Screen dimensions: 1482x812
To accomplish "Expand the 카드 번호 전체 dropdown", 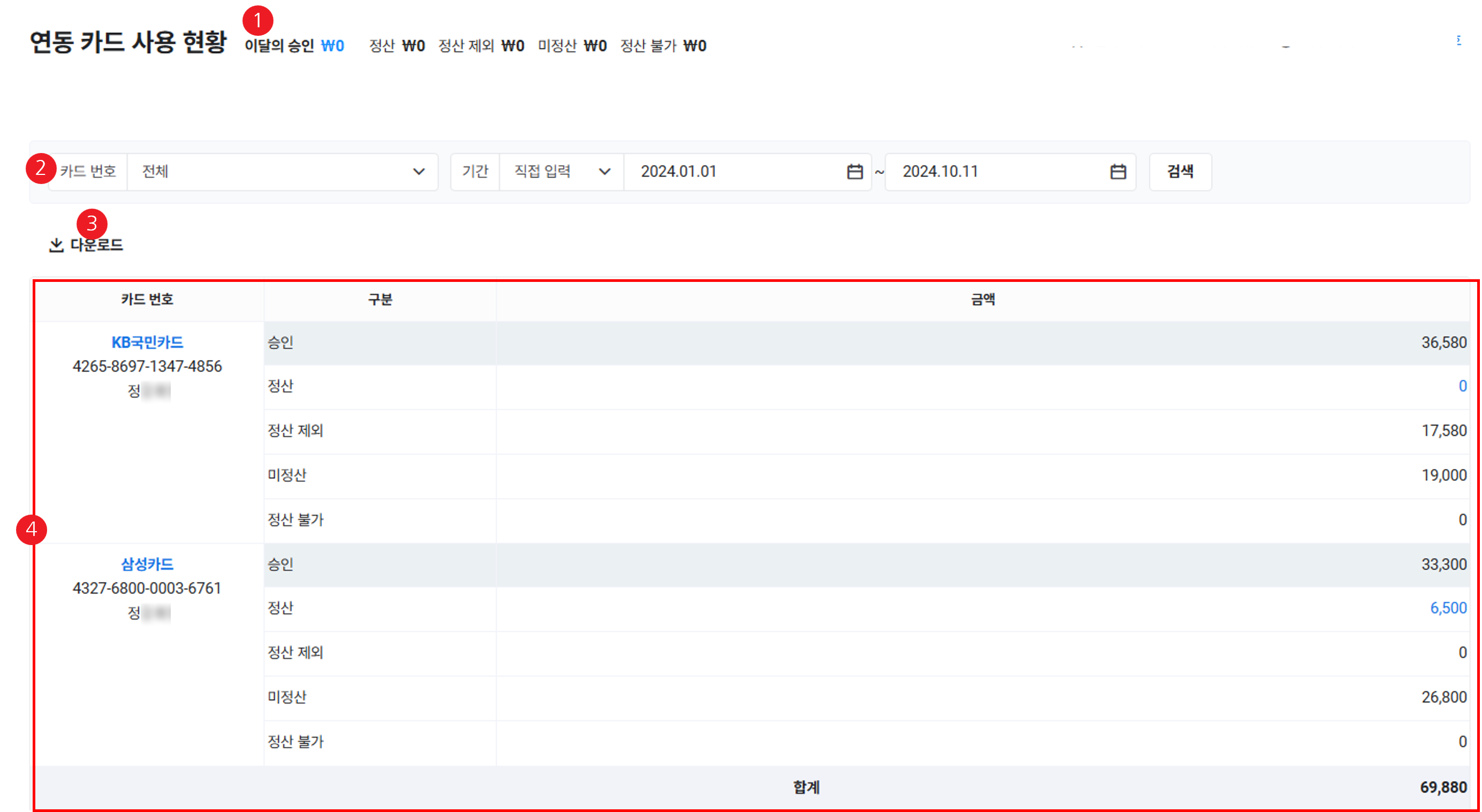I will 282,171.
